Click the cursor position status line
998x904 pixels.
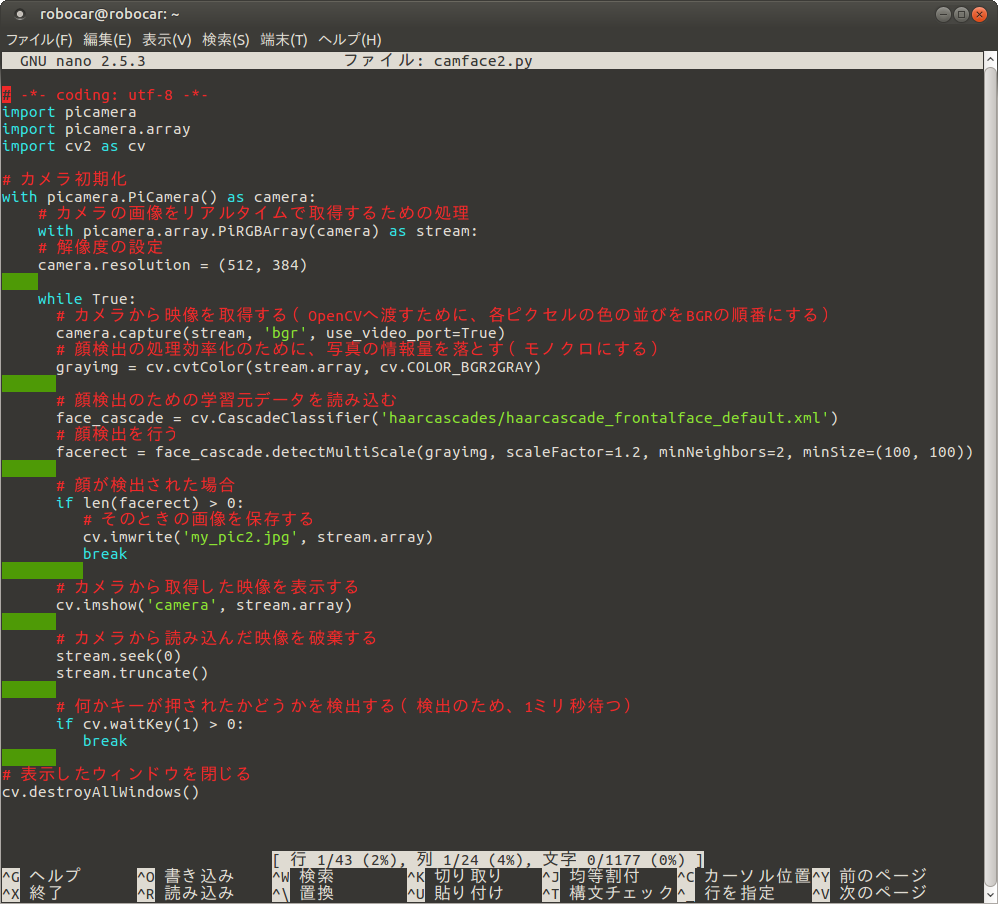[x=488, y=859]
